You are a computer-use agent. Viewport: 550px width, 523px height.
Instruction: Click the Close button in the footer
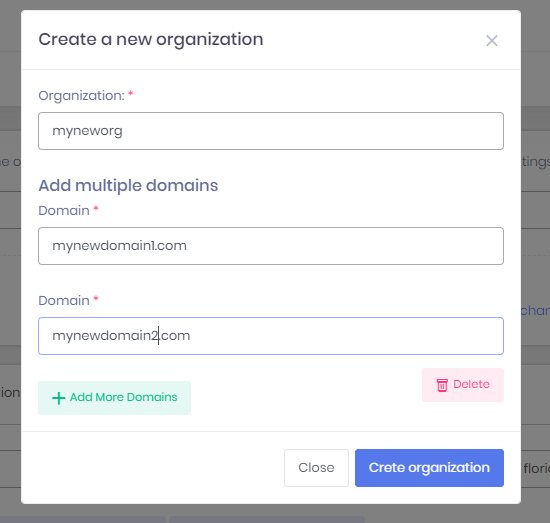tap(316, 468)
